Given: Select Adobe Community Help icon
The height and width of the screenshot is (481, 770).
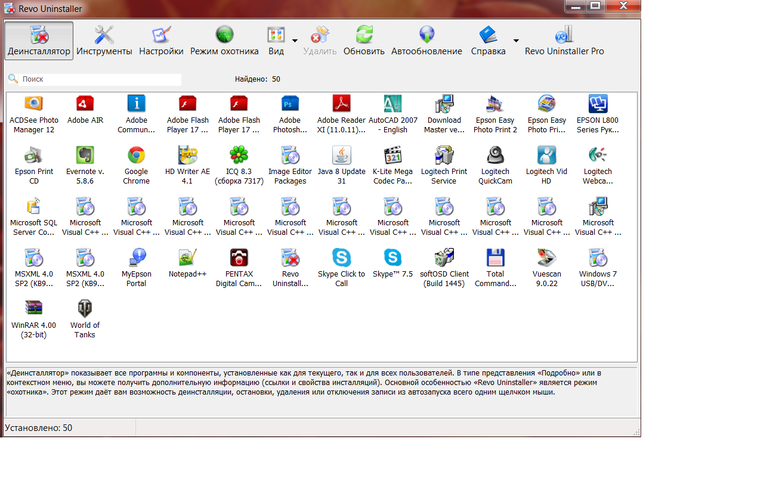Looking at the screenshot, I should [x=136, y=114].
